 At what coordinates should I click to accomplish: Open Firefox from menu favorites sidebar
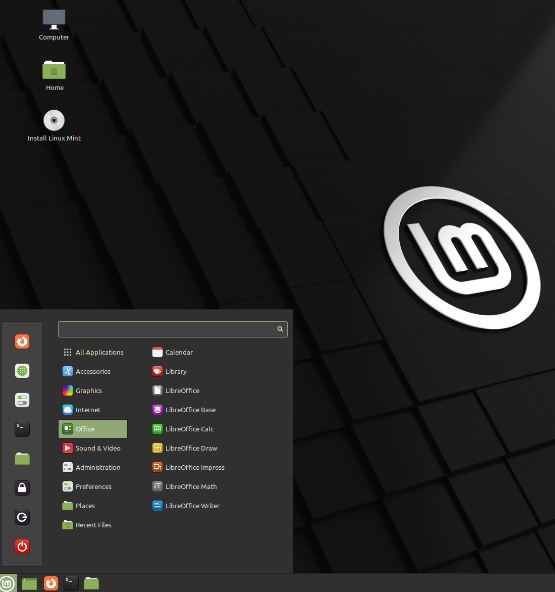22,341
